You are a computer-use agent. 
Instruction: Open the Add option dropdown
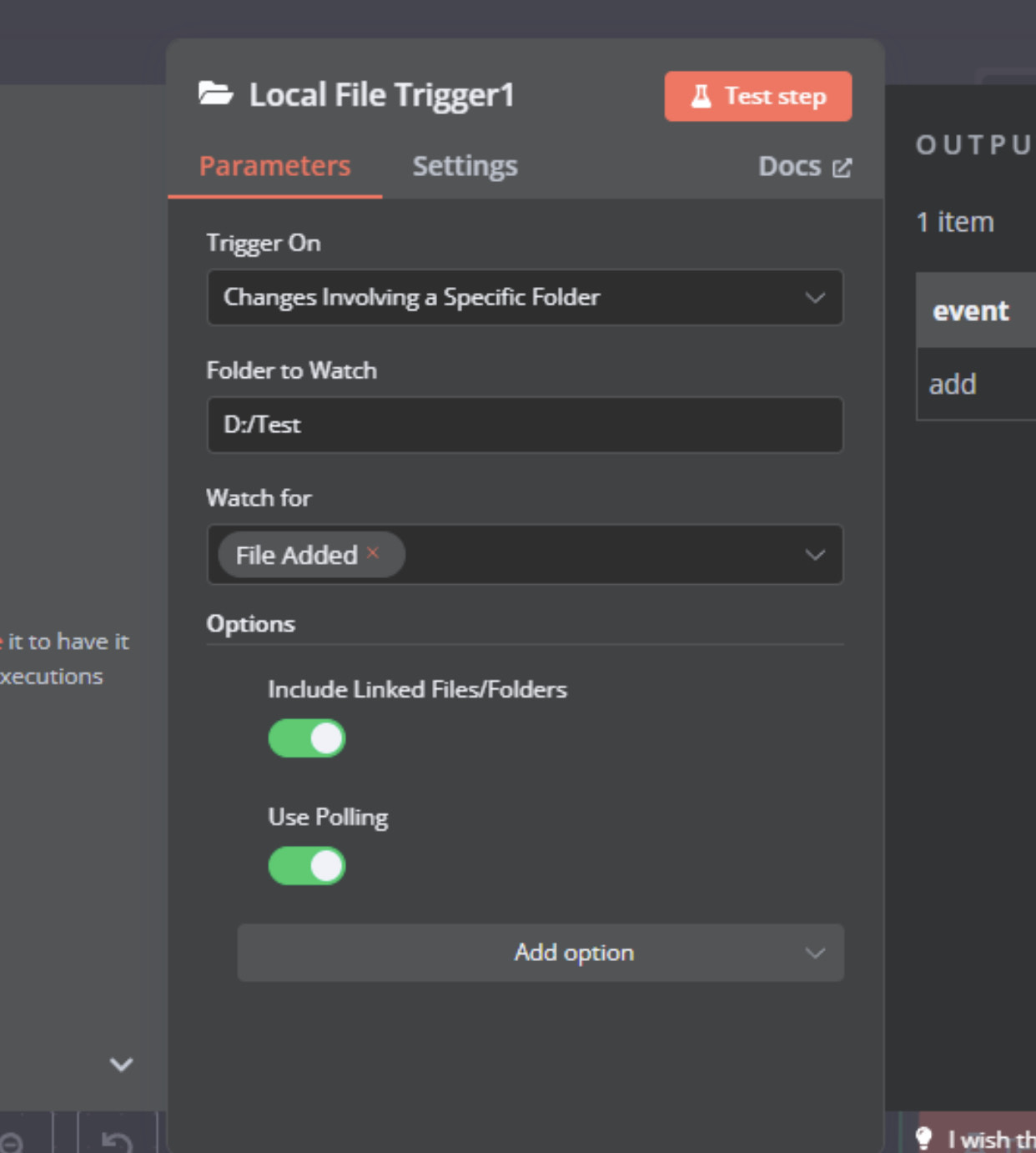tap(541, 953)
